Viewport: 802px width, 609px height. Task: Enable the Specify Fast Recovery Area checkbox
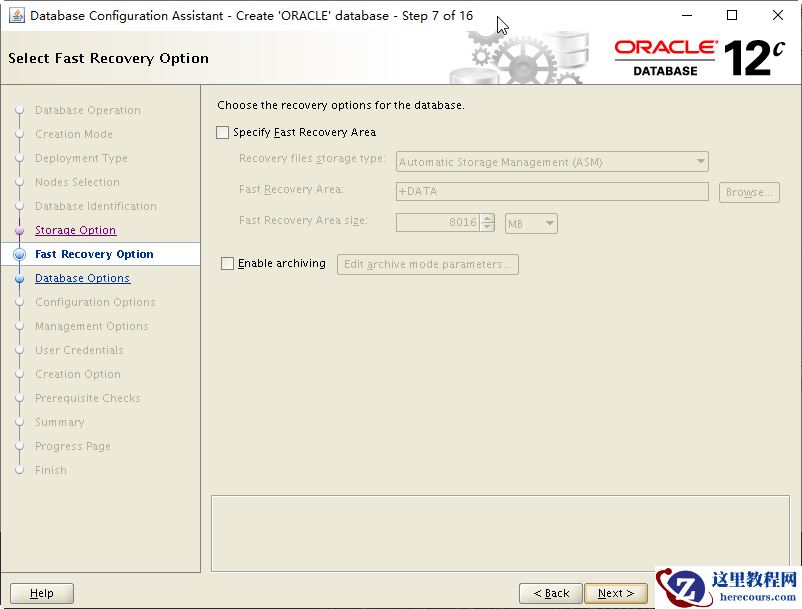[222, 132]
